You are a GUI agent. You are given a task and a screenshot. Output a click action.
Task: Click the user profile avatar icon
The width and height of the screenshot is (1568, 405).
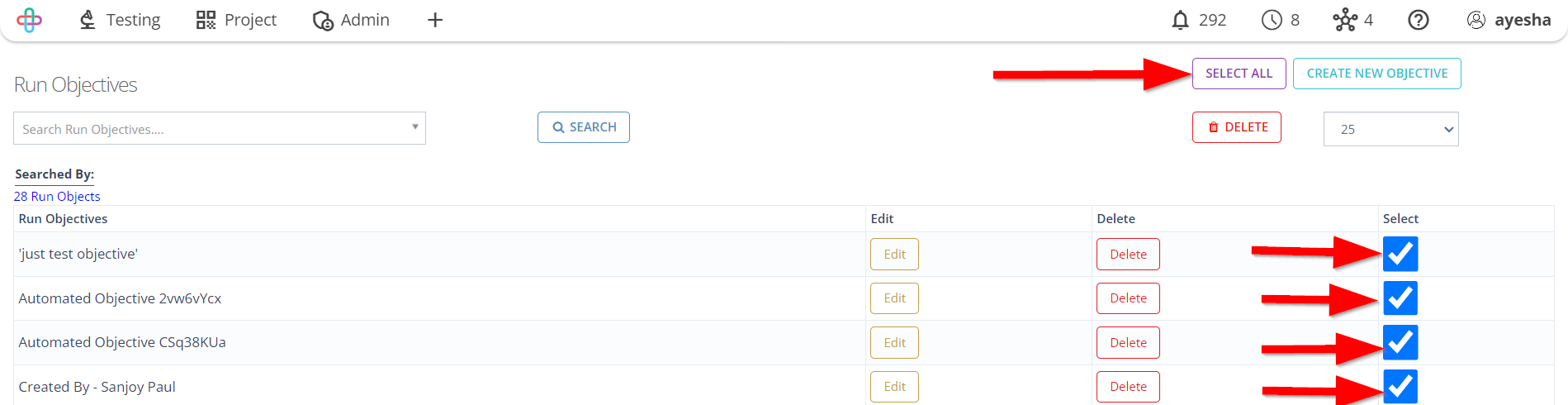pos(1476,20)
